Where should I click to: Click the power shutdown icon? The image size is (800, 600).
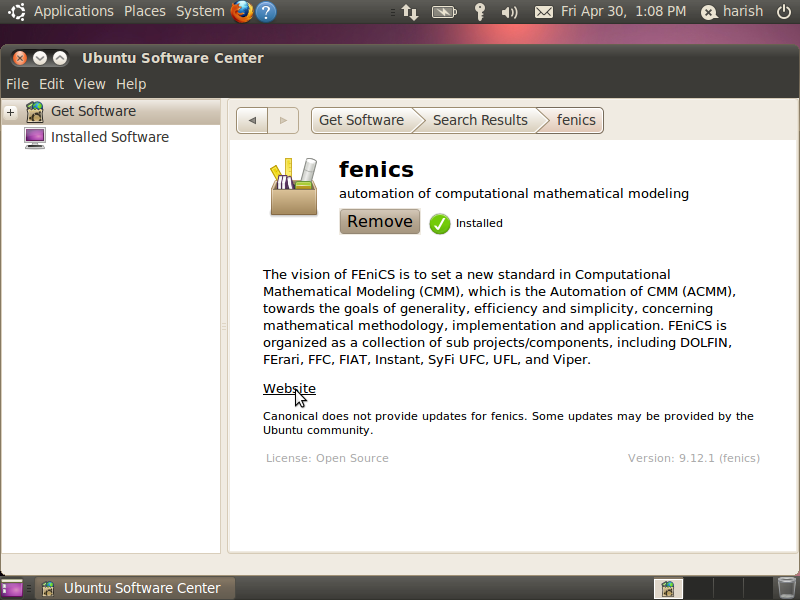783,12
